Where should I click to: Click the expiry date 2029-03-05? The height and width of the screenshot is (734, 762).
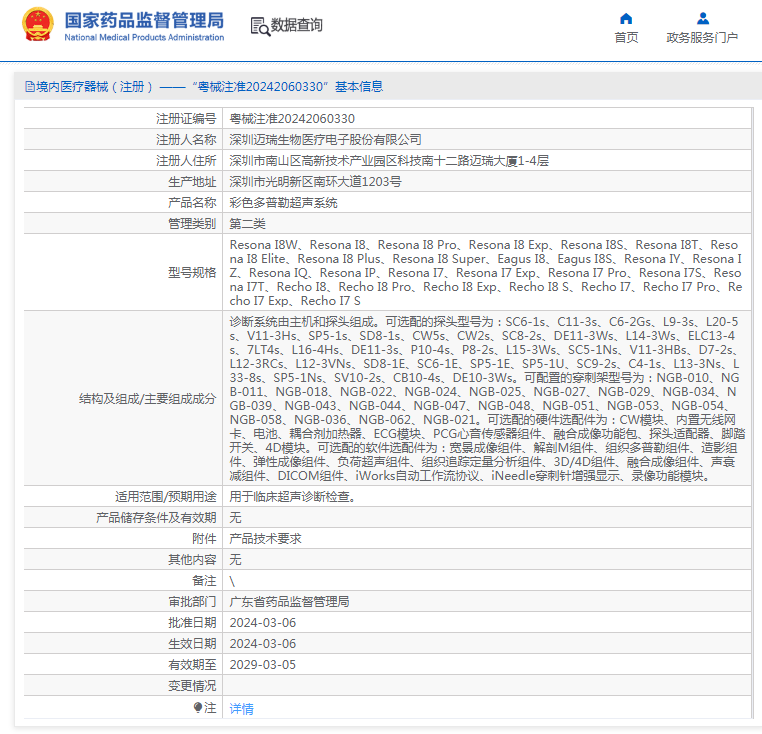tap(262, 664)
